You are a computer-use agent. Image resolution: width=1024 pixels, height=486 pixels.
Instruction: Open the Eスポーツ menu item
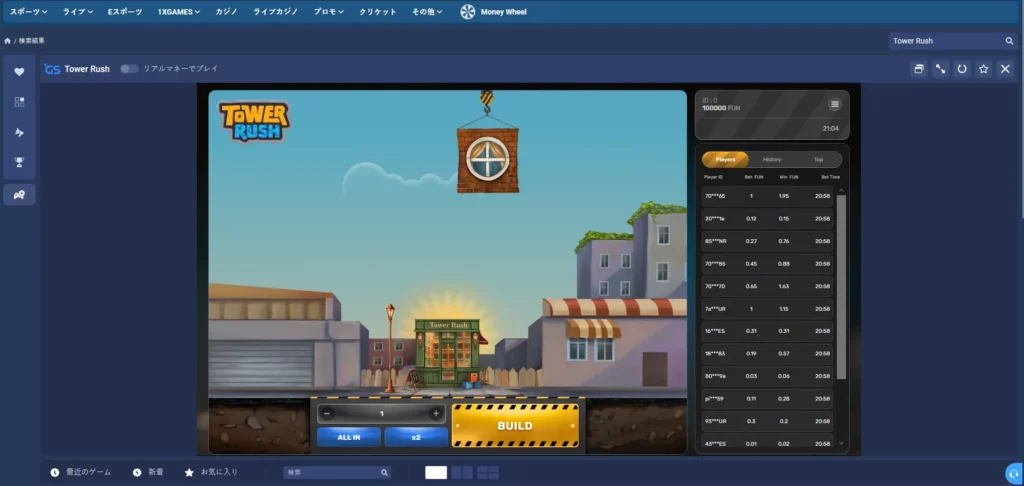[125, 12]
